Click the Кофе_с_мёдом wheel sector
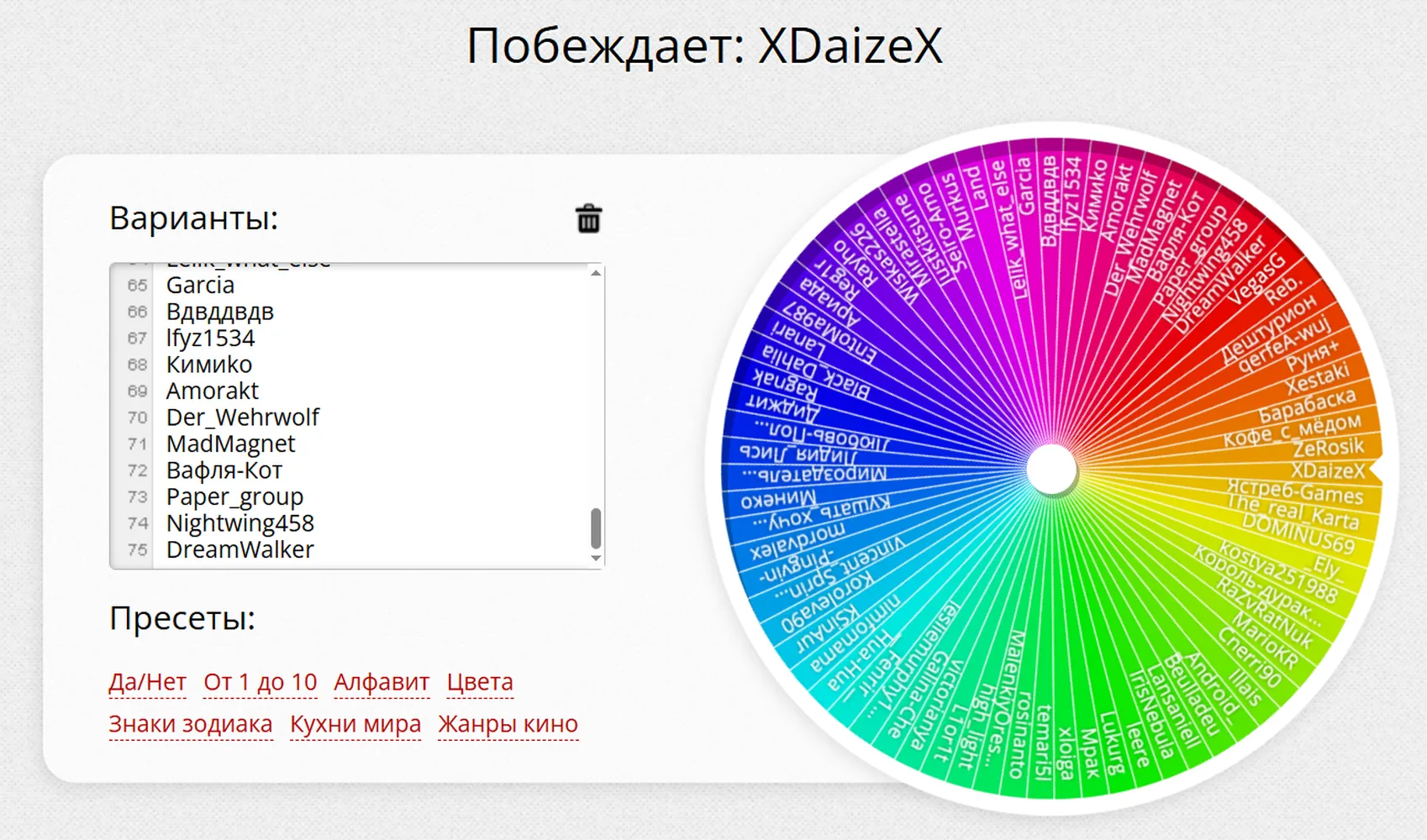 pyautogui.click(x=1292, y=429)
